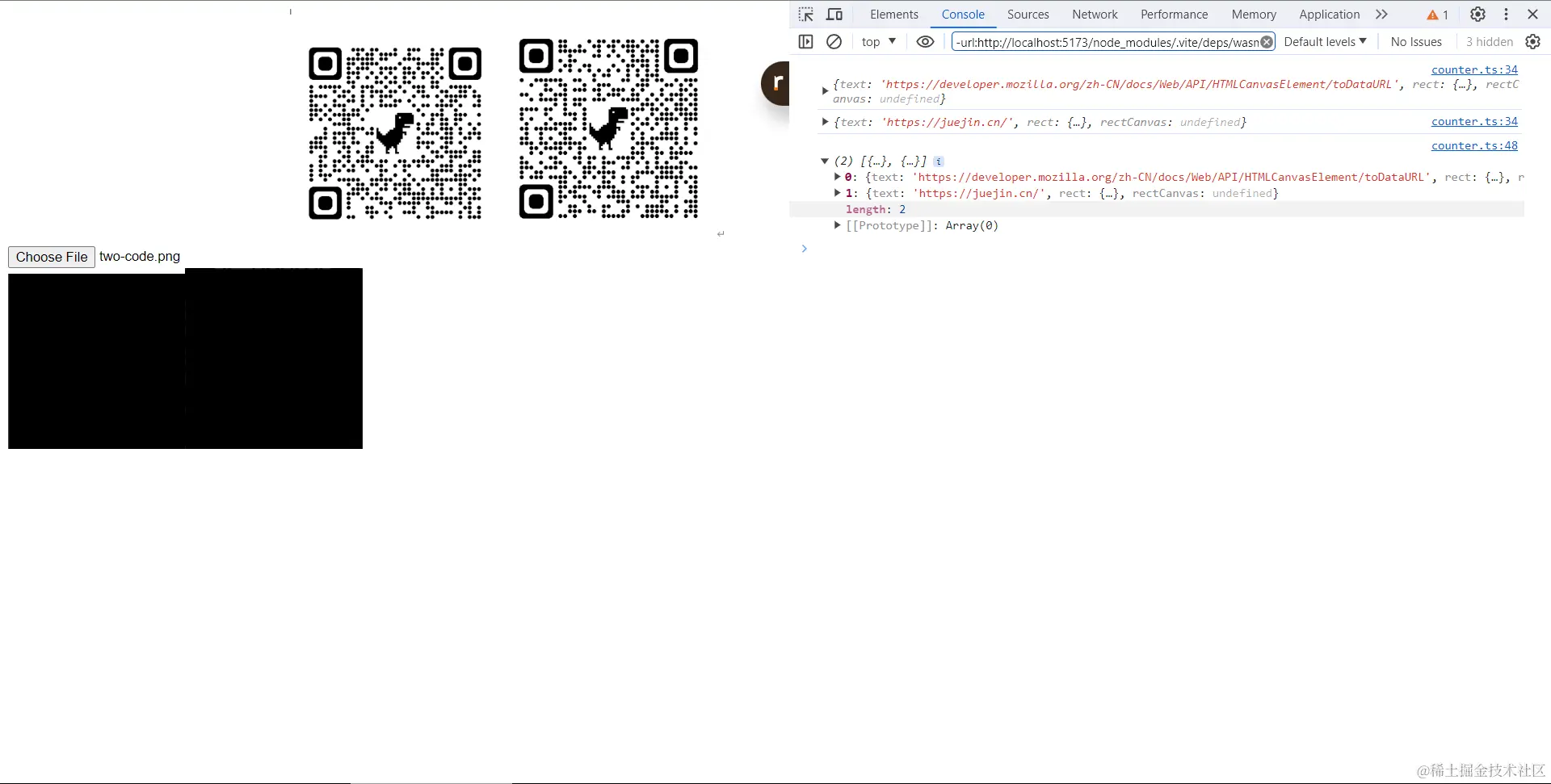Expand the [[Prototype]] Array(0) entry
The image size is (1551, 784).
click(838, 225)
